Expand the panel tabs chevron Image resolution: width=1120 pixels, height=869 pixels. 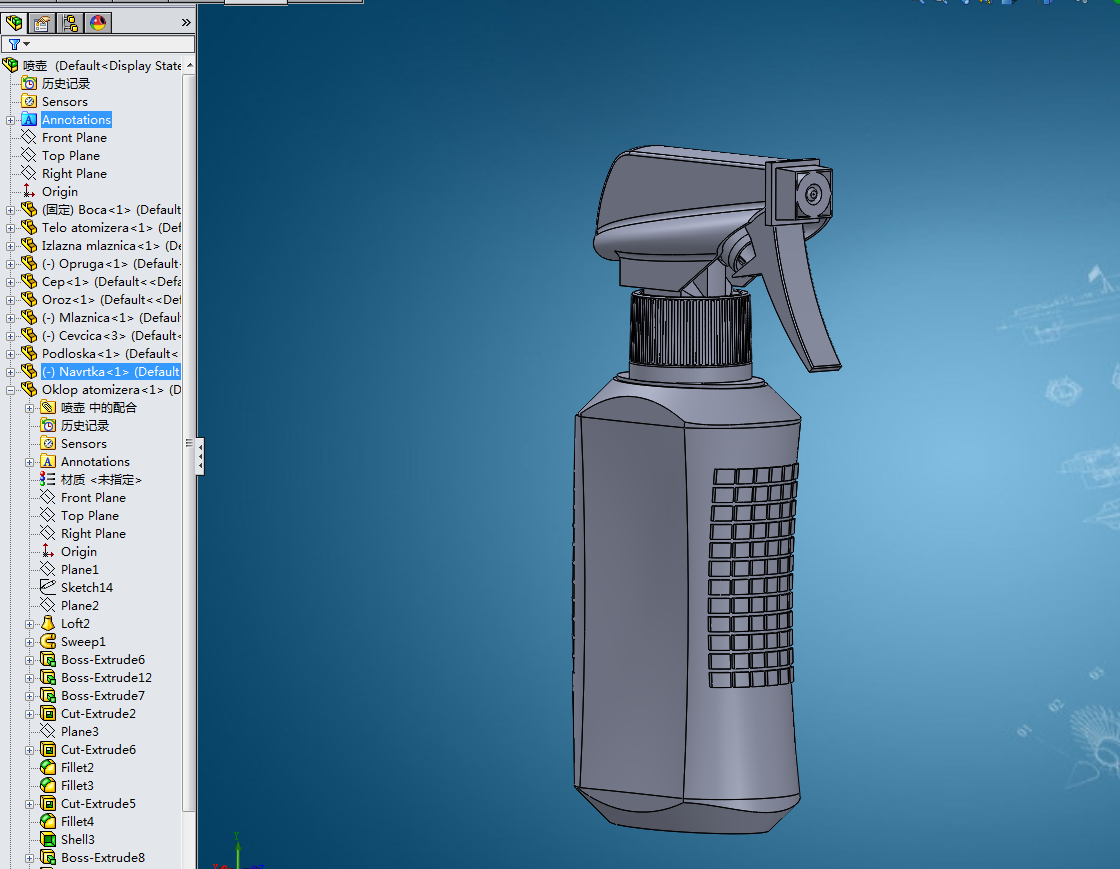pos(186,22)
